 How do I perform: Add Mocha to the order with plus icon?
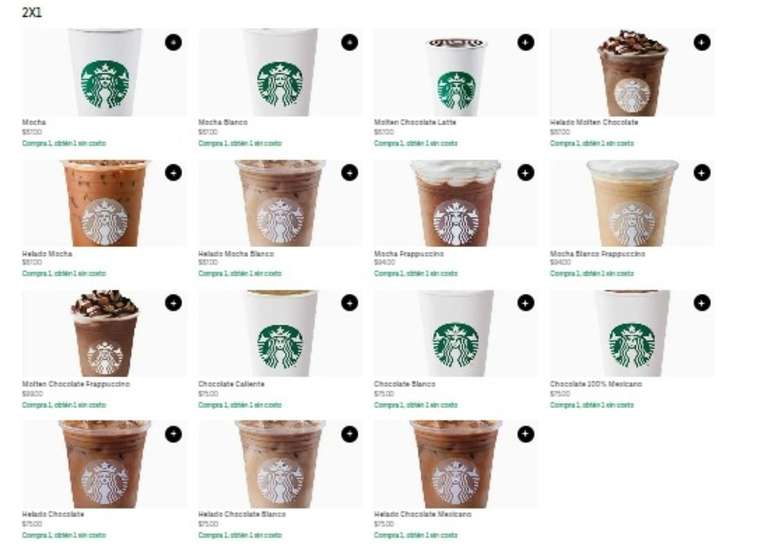[173, 43]
